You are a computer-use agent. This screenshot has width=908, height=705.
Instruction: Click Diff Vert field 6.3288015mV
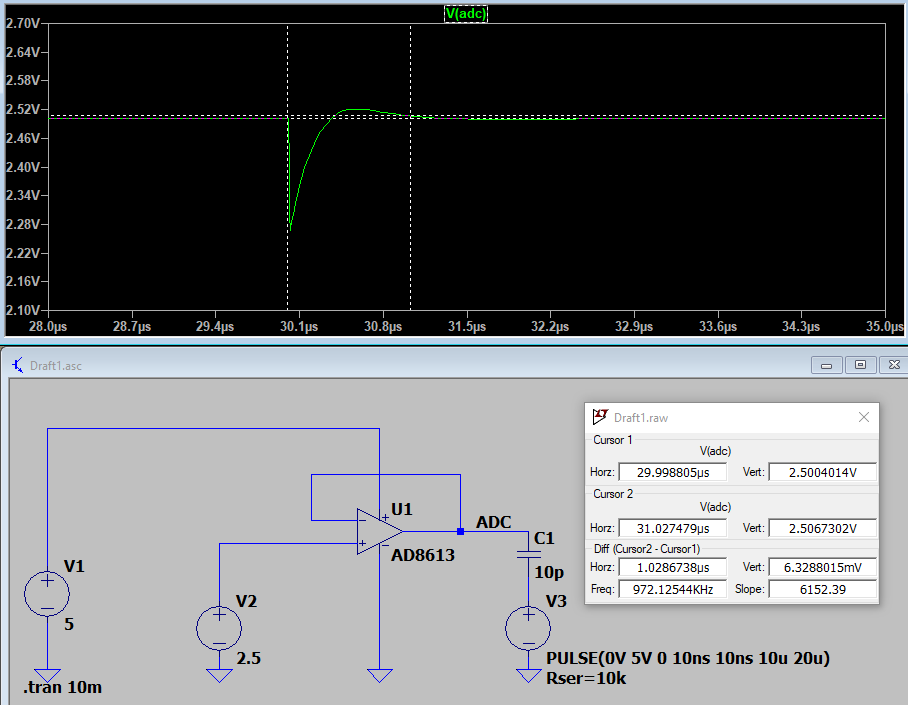822,567
